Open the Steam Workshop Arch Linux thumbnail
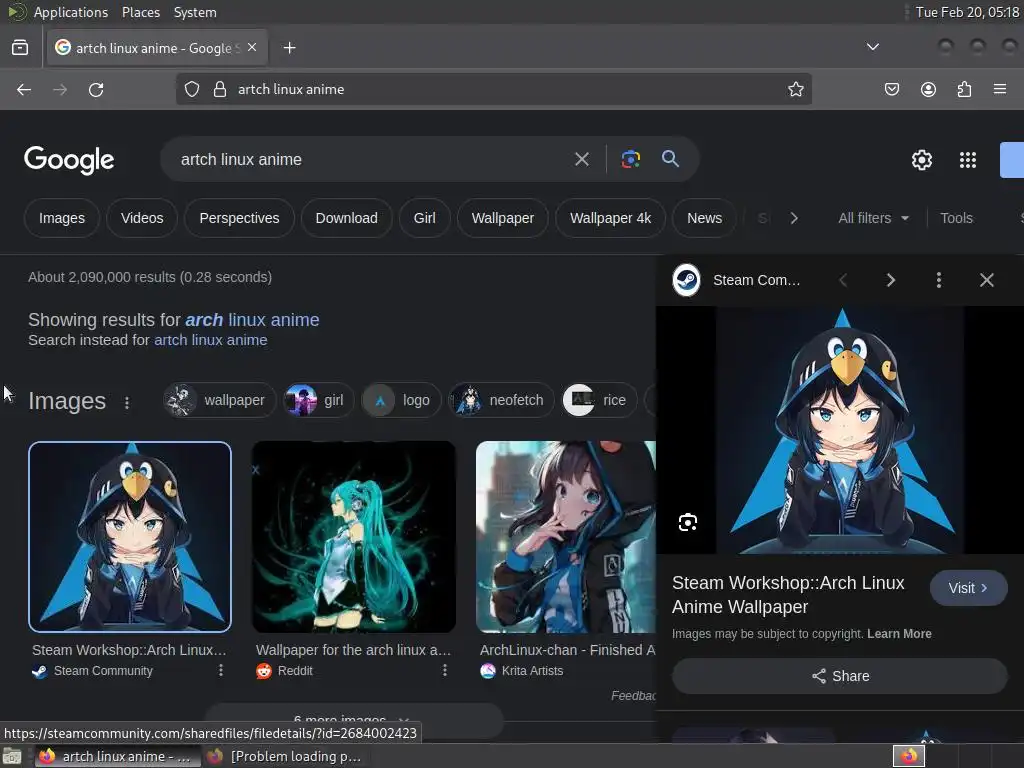 (x=130, y=537)
